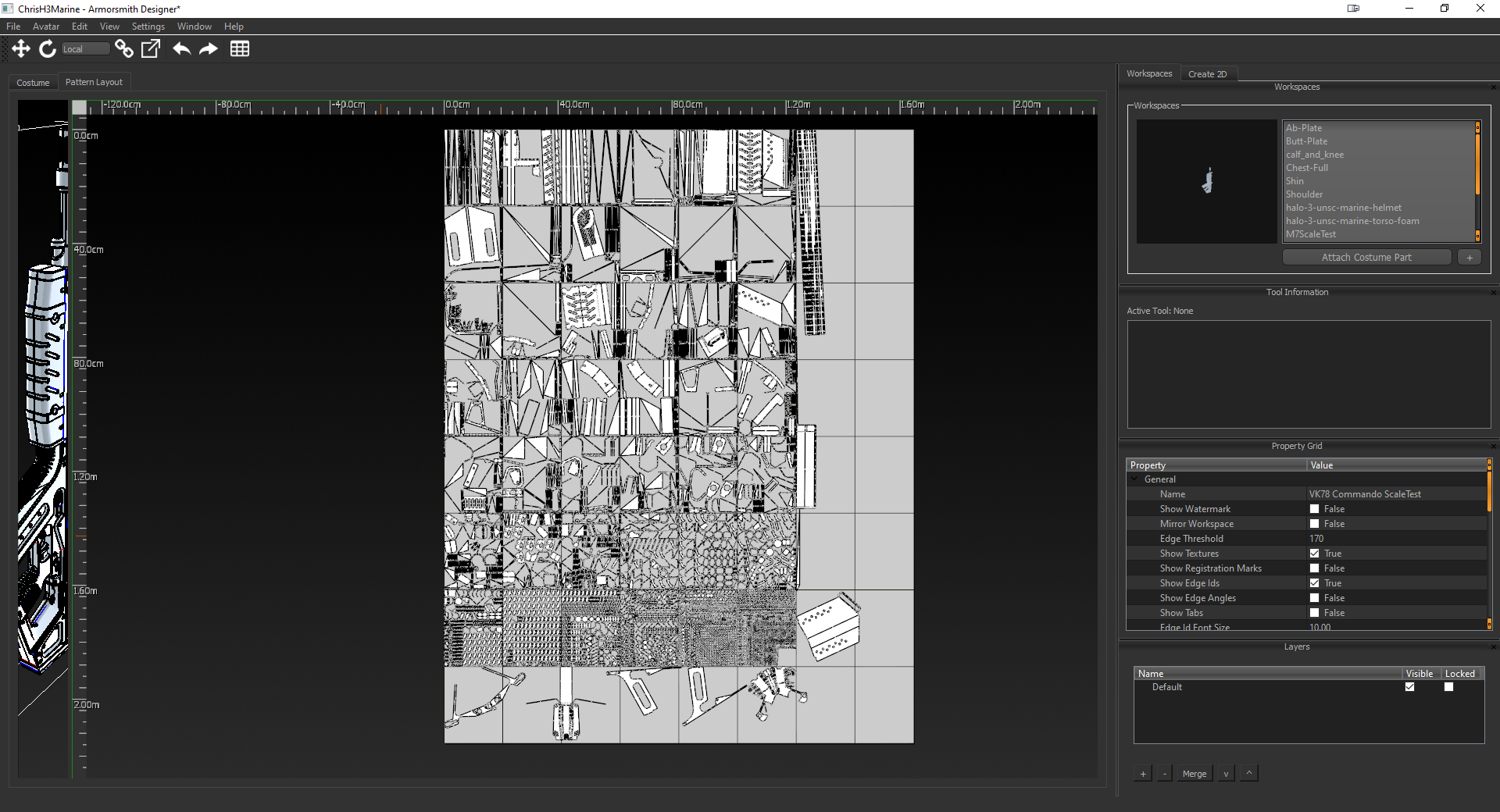Image resolution: width=1500 pixels, height=812 pixels.
Task: Switch to the Create 2D tab
Action: (x=1208, y=74)
